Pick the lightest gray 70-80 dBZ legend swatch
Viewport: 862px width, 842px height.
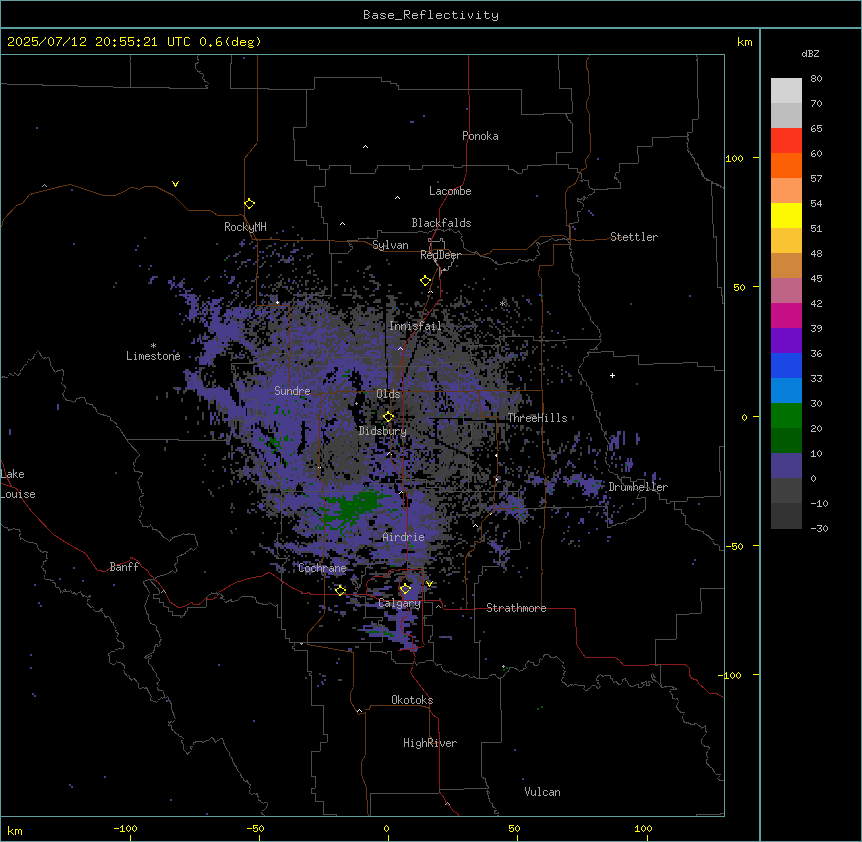point(786,91)
